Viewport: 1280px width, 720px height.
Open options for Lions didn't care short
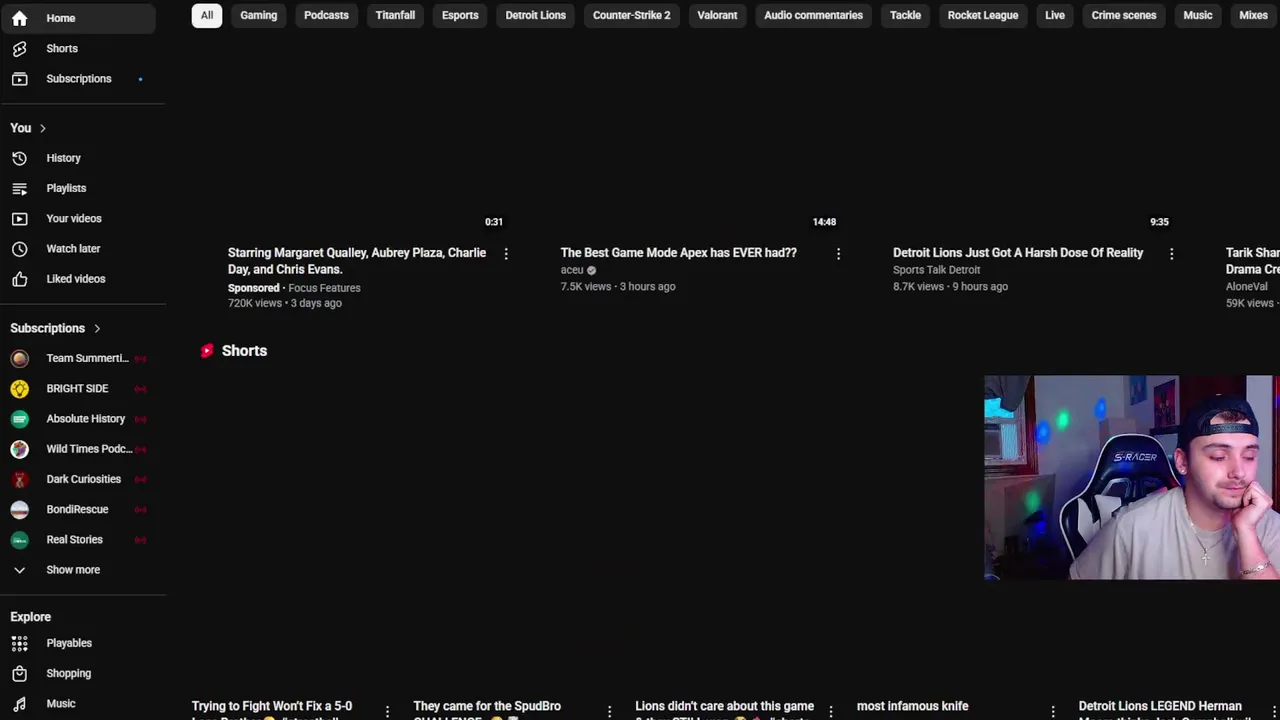point(831,711)
